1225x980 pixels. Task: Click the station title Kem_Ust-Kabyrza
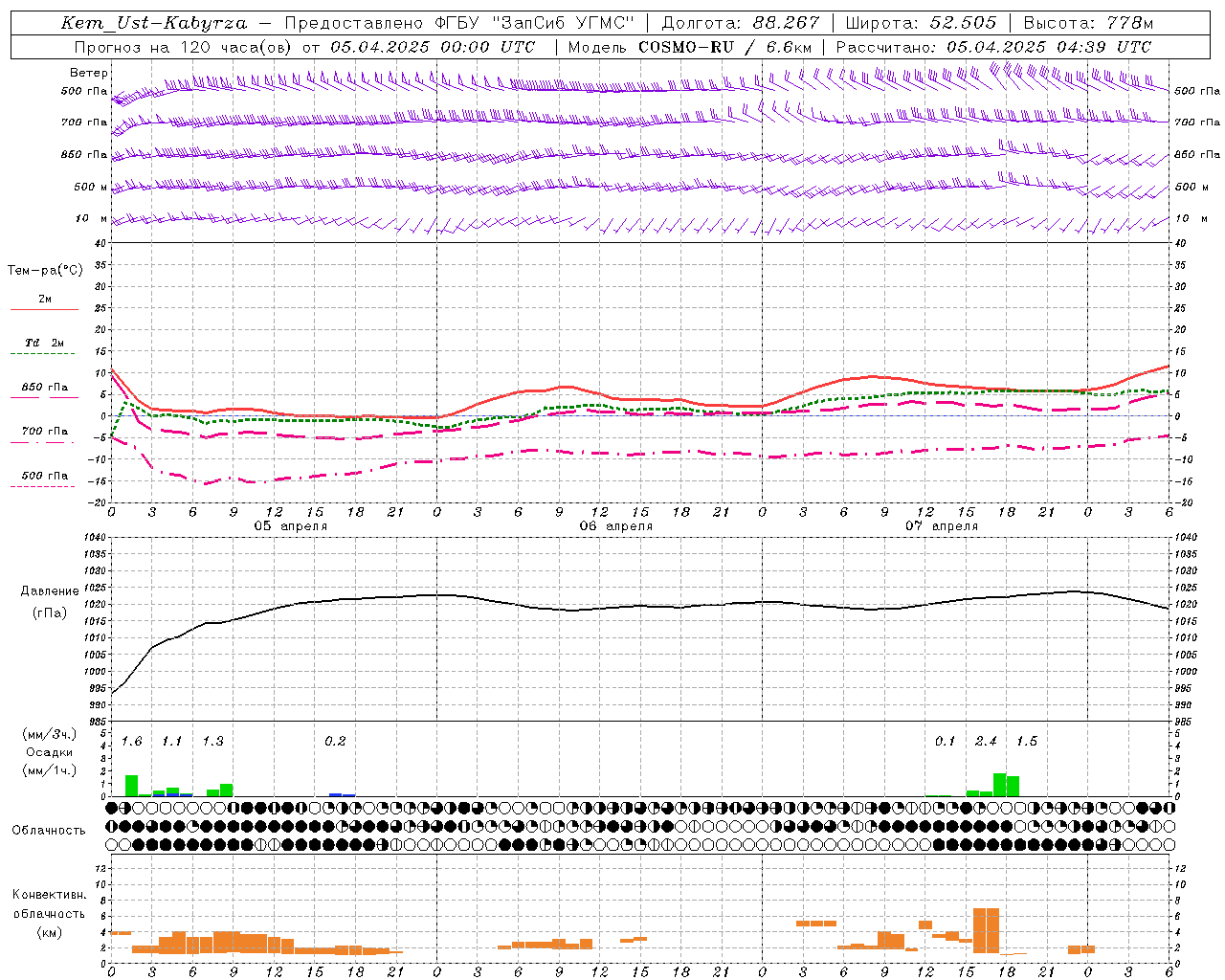coord(153,23)
